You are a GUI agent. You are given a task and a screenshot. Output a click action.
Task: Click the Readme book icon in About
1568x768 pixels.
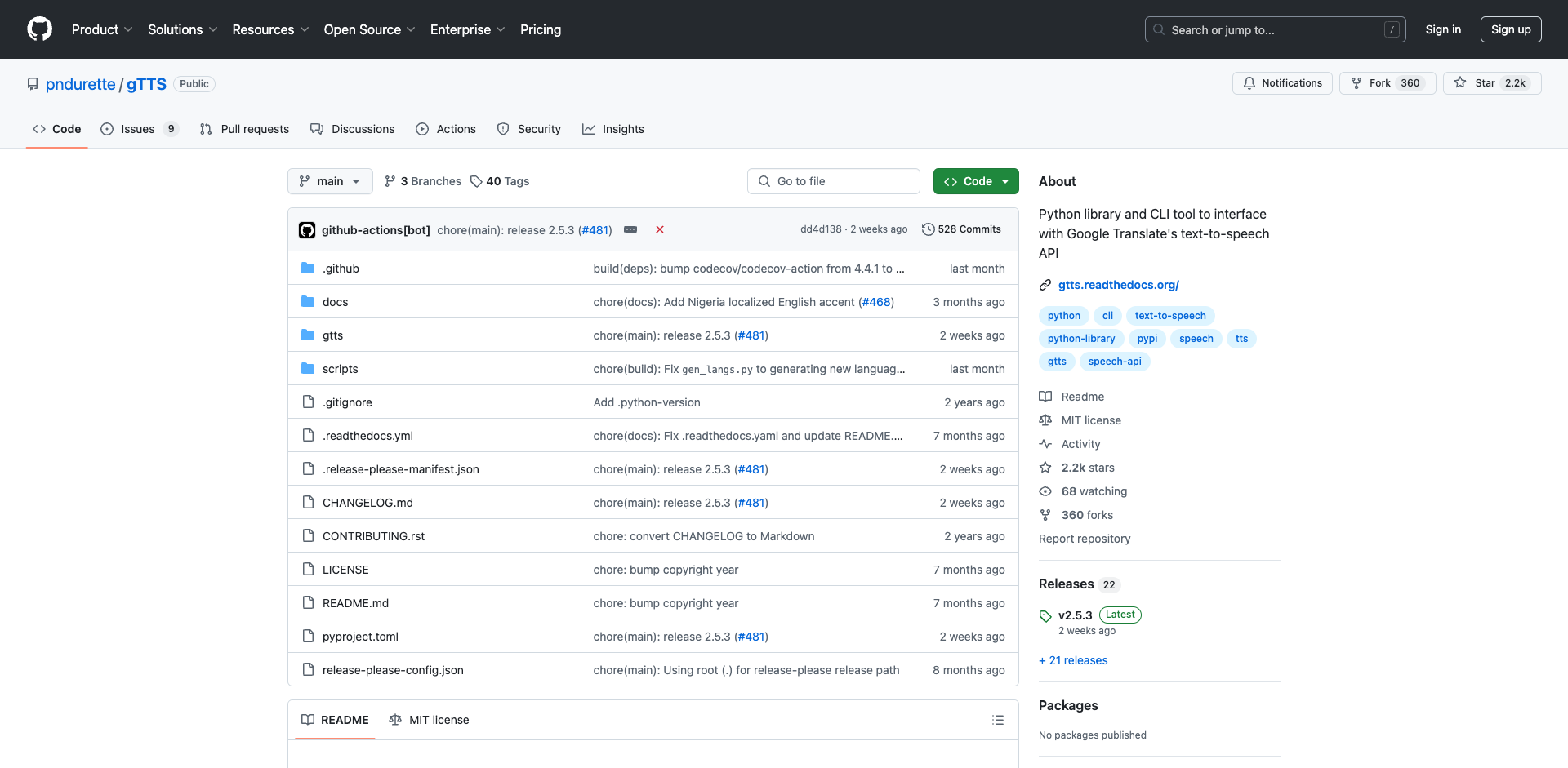coord(1045,397)
